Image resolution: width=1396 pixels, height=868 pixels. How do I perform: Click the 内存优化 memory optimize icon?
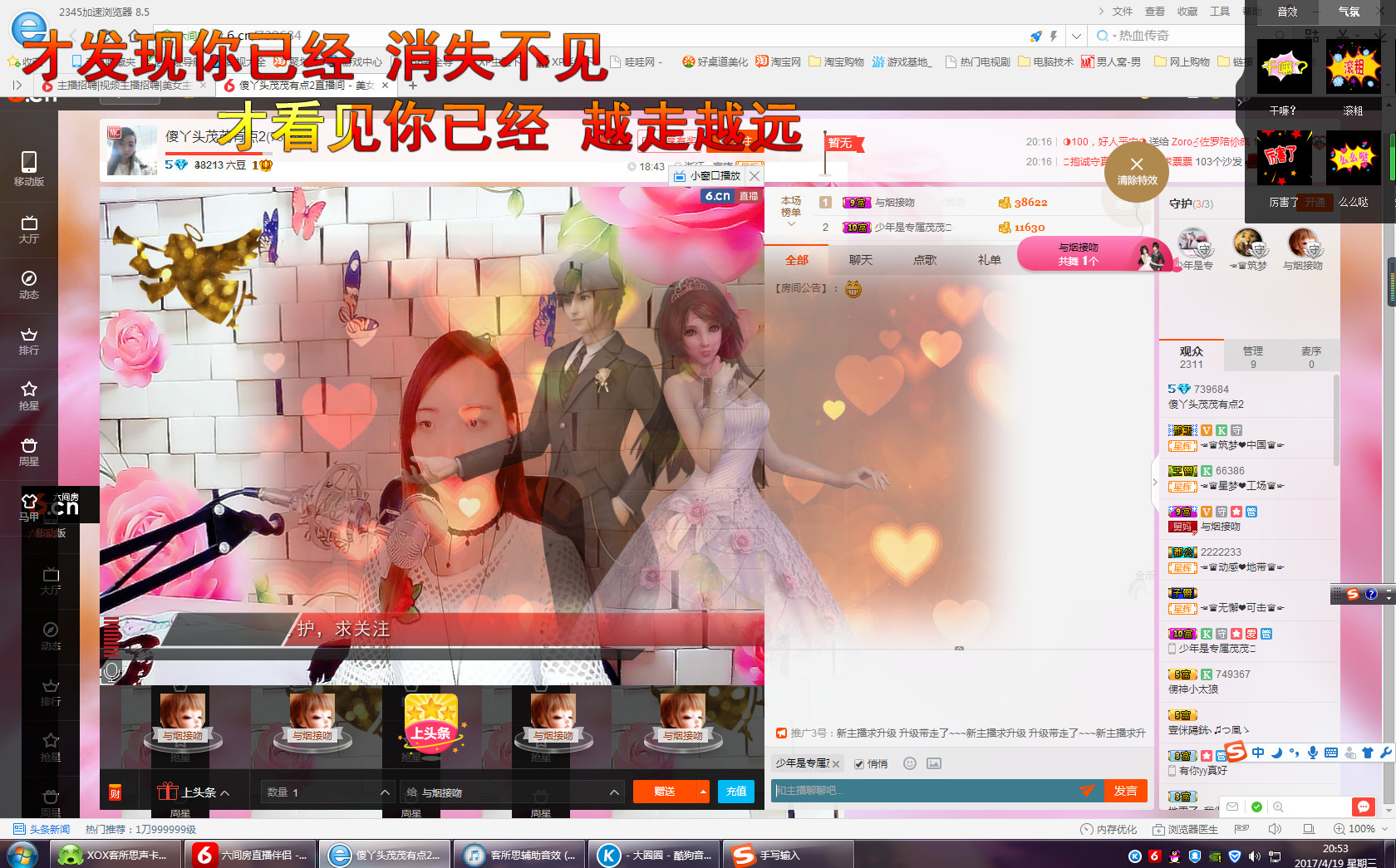[1108, 829]
